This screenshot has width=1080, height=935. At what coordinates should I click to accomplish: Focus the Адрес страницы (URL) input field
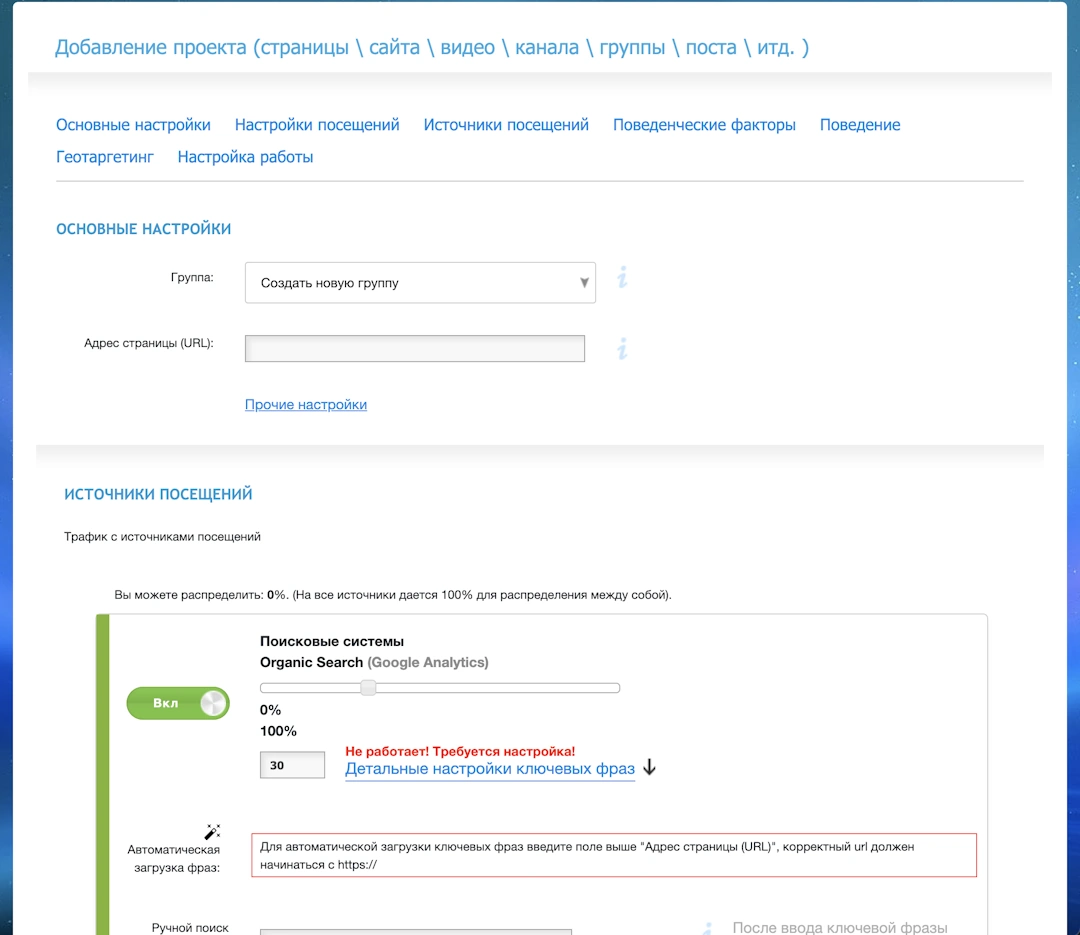[x=415, y=349]
